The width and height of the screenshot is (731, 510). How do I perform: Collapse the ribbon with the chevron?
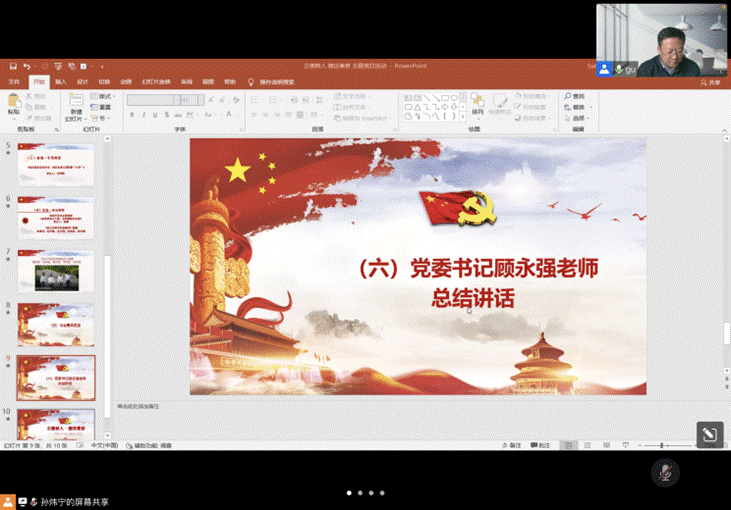[724, 130]
